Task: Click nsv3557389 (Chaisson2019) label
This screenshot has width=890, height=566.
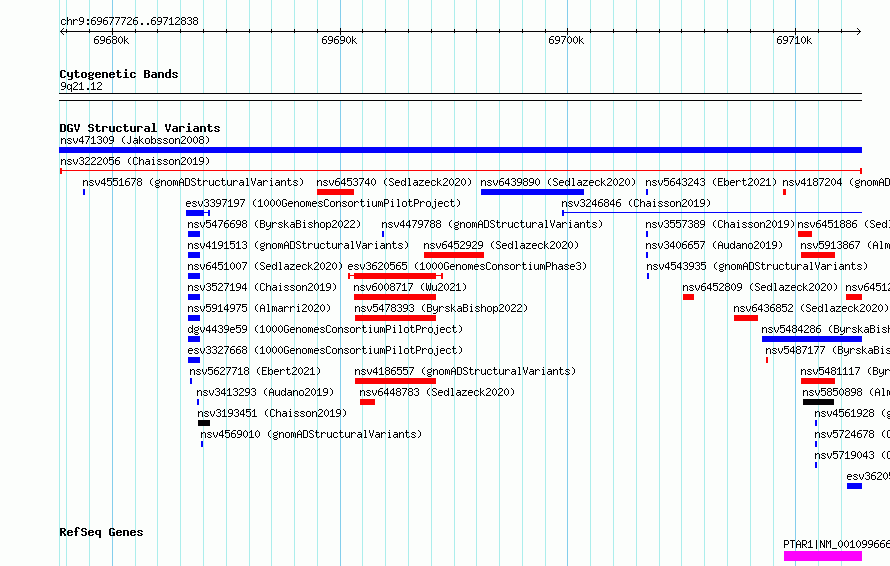Action: [x=720, y=224]
